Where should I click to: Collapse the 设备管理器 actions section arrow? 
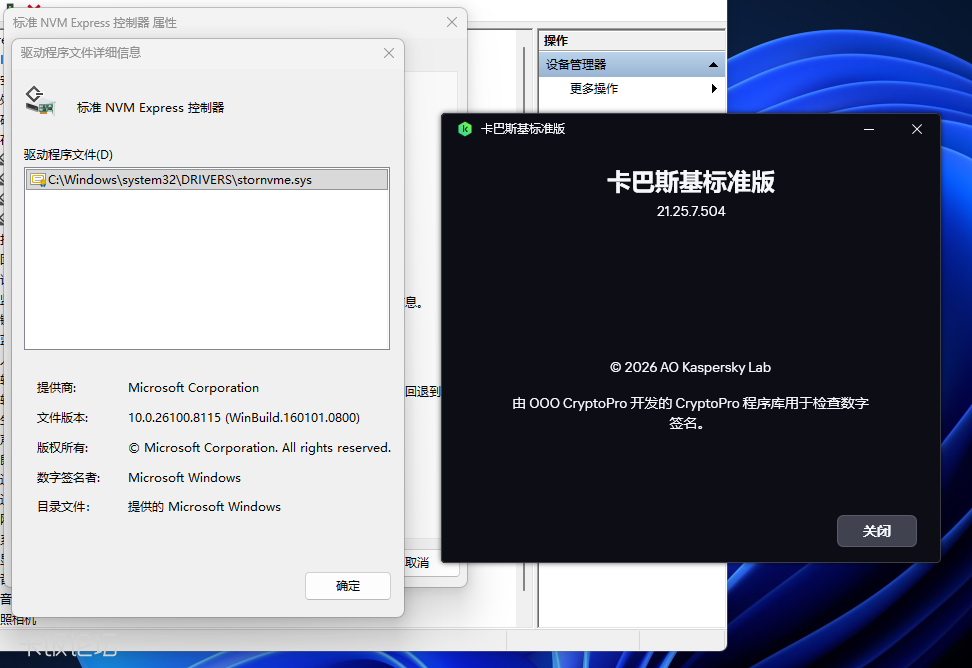click(x=714, y=64)
